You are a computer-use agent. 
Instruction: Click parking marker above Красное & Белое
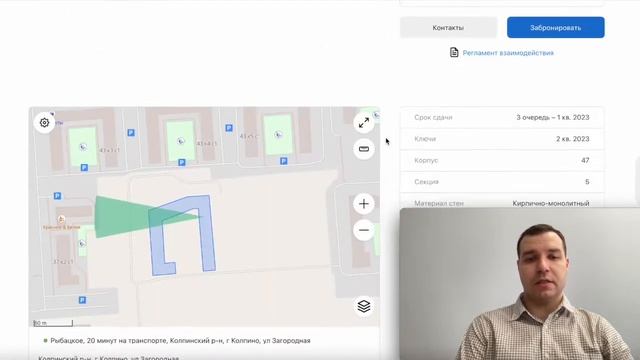pos(57,196)
